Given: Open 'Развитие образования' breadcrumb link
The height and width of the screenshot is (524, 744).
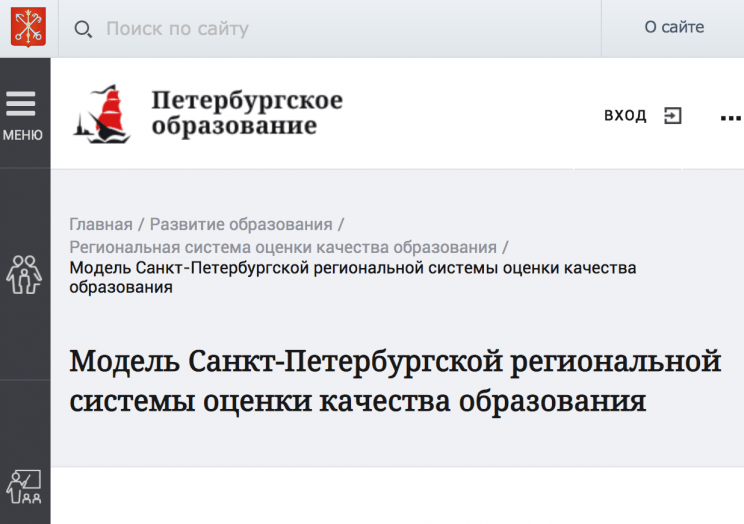Looking at the screenshot, I should pyautogui.click(x=240, y=224).
